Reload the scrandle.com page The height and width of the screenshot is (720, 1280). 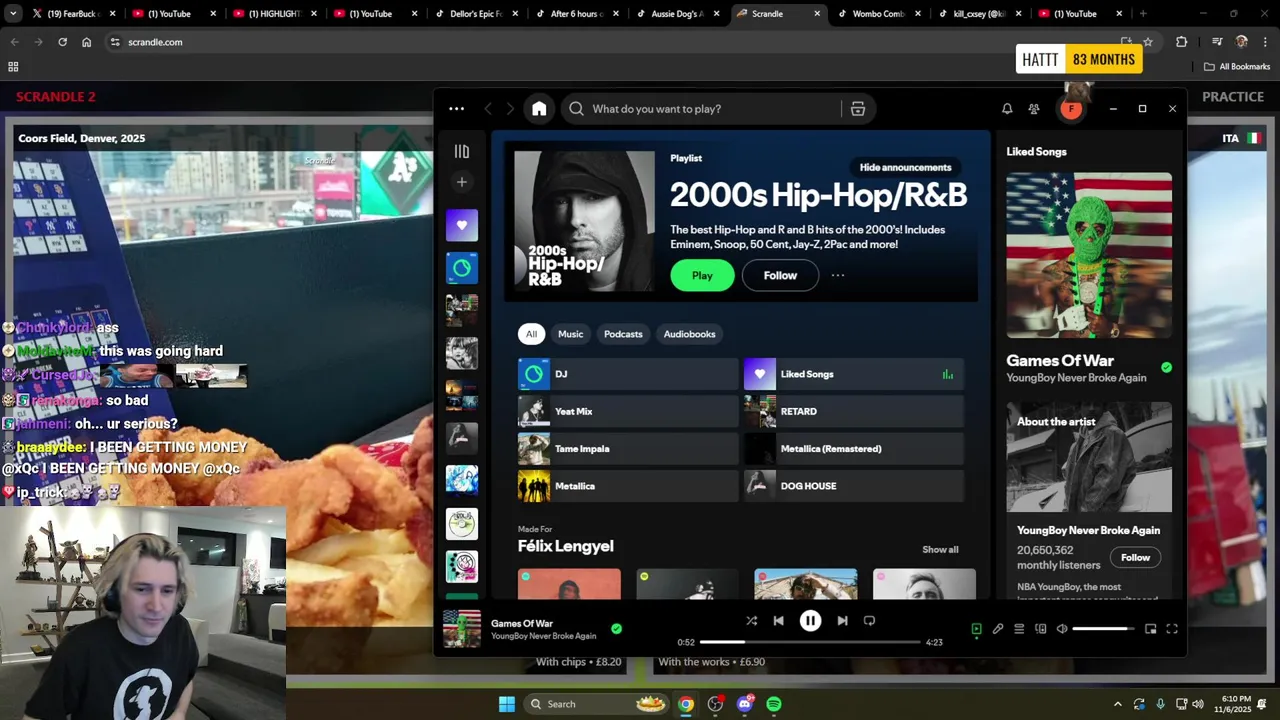pos(62,42)
